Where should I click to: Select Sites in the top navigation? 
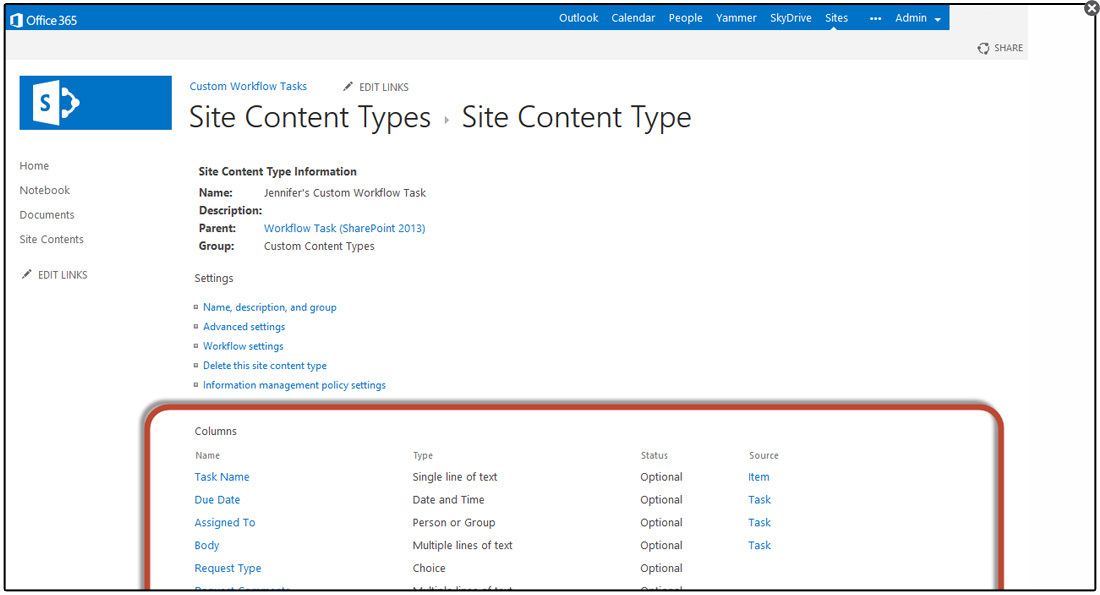836,18
